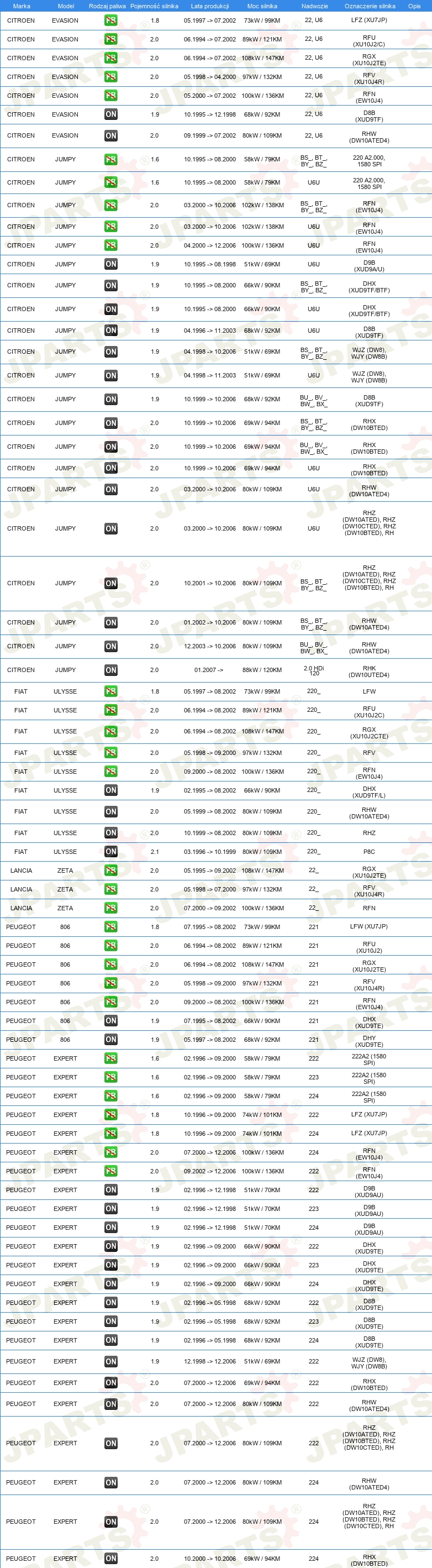Screen dimensions: 432x1568
Task: Click diesel ON icon in Expert D8B body 222 row
Action: 110,1303
